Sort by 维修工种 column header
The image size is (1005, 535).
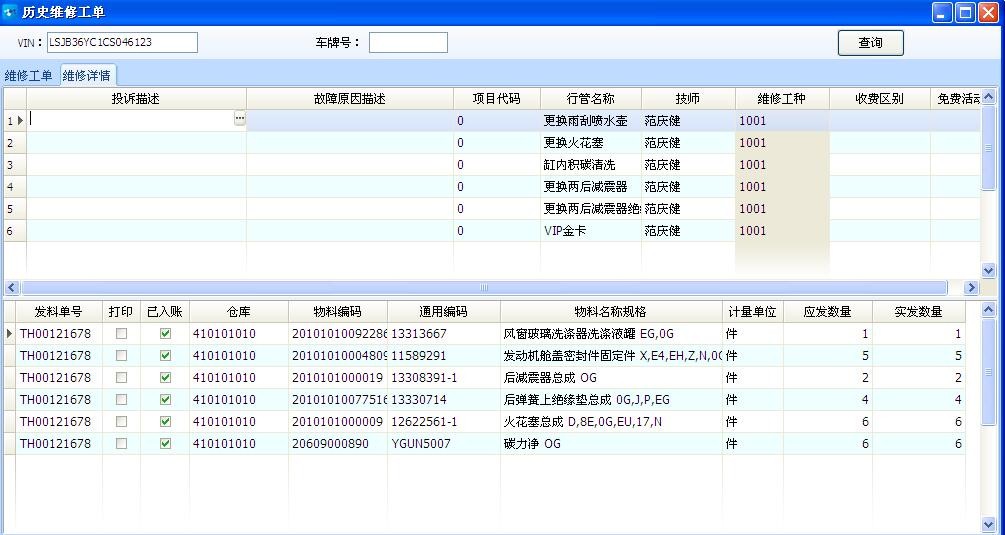point(781,99)
